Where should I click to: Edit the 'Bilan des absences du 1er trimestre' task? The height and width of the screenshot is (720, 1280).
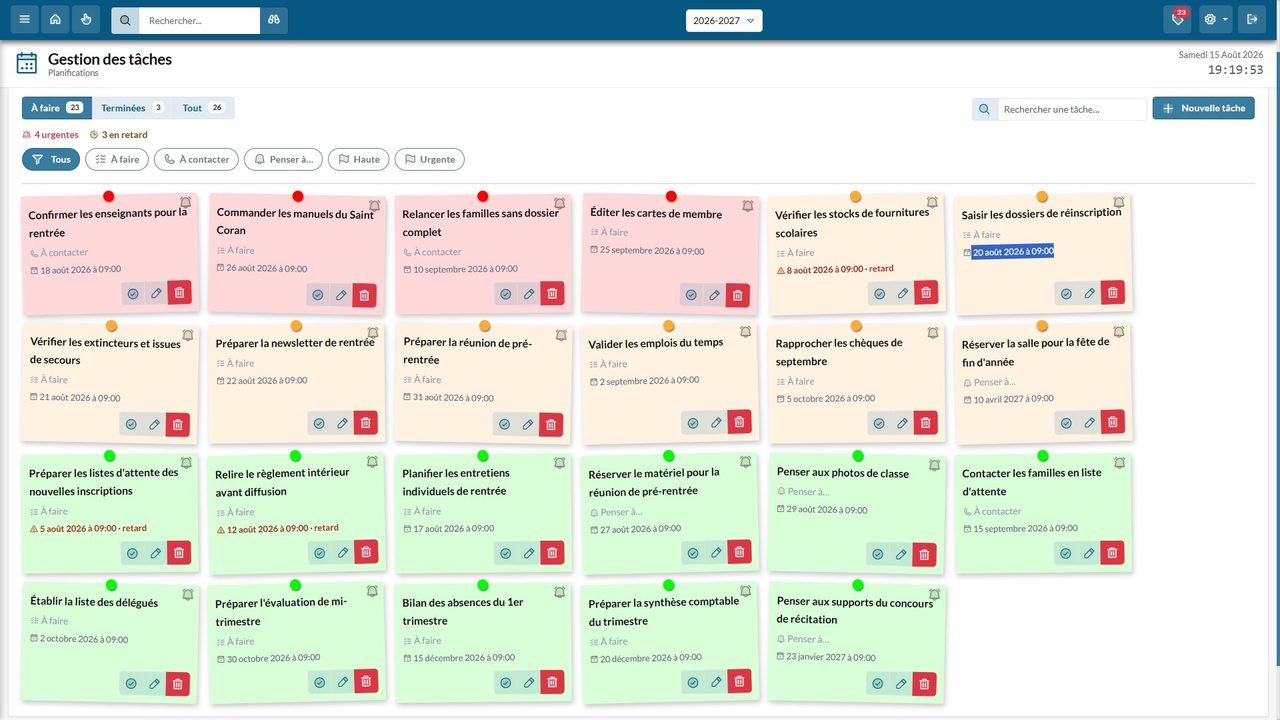coord(529,683)
